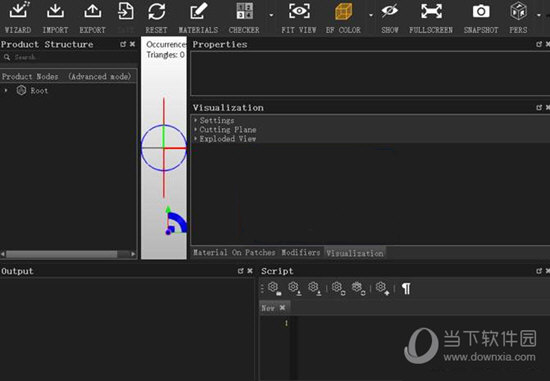Click the Product Nodes (Advanced mode) header
This screenshot has width=550, height=381.
pyautogui.click(x=68, y=76)
